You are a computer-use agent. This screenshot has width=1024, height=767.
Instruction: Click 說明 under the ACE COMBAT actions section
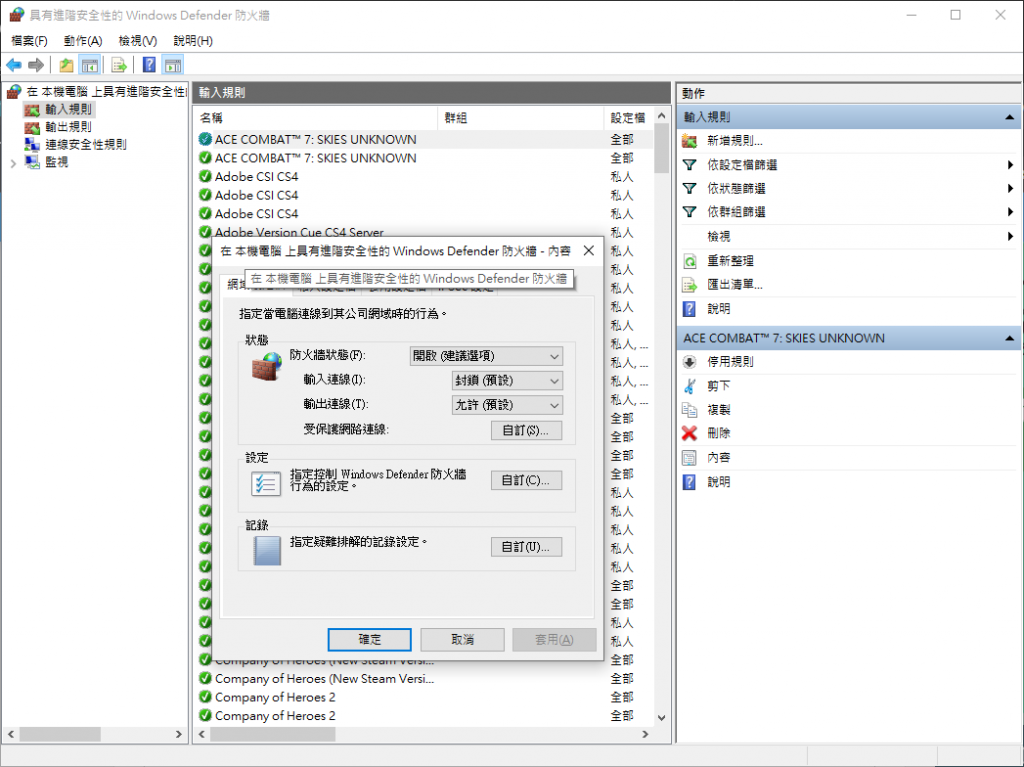click(718, 481)
